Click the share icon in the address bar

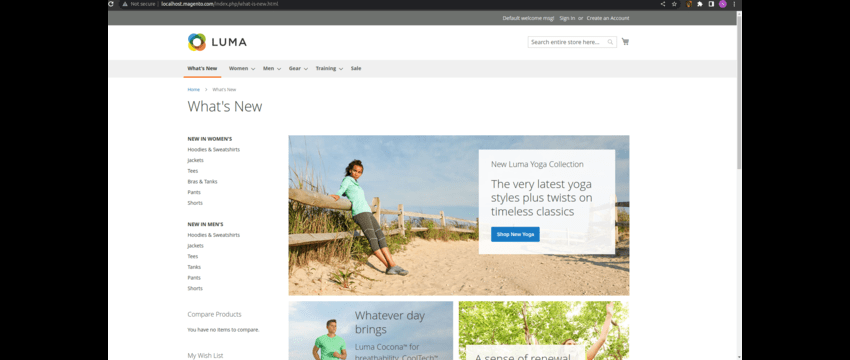tap(662, 4)
